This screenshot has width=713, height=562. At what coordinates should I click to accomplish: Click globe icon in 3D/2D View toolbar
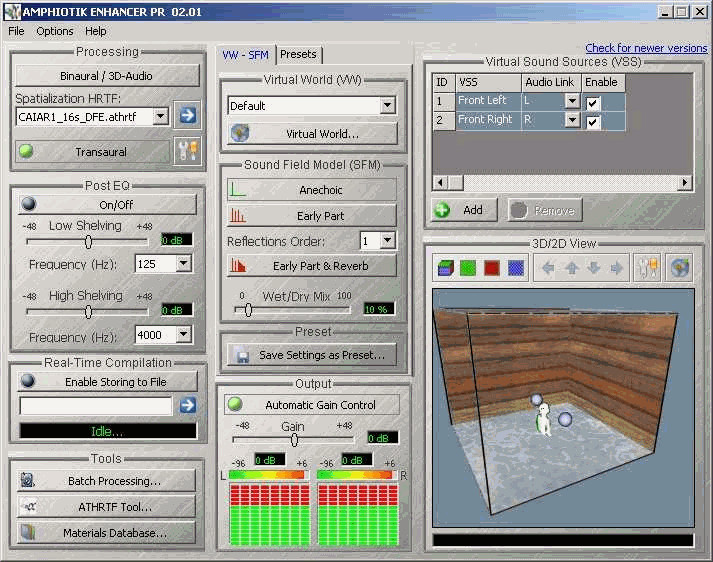pos(679,268)
